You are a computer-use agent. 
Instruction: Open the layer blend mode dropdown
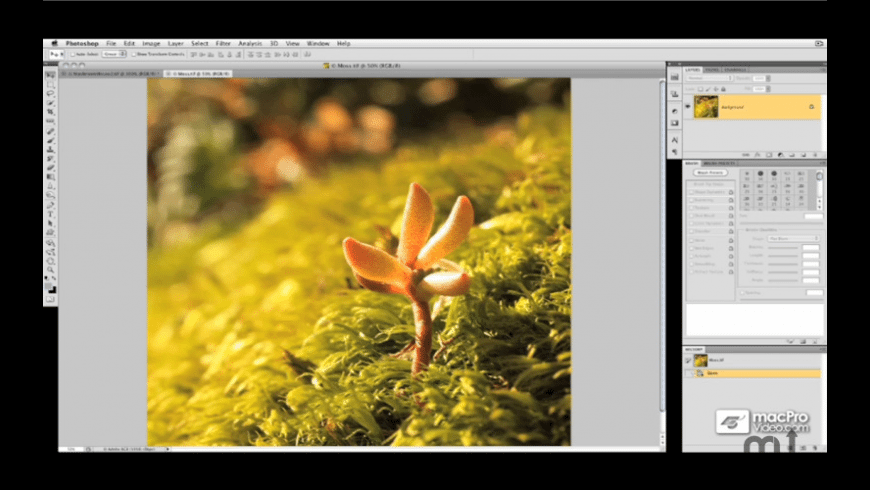click(x=709, y=78)
